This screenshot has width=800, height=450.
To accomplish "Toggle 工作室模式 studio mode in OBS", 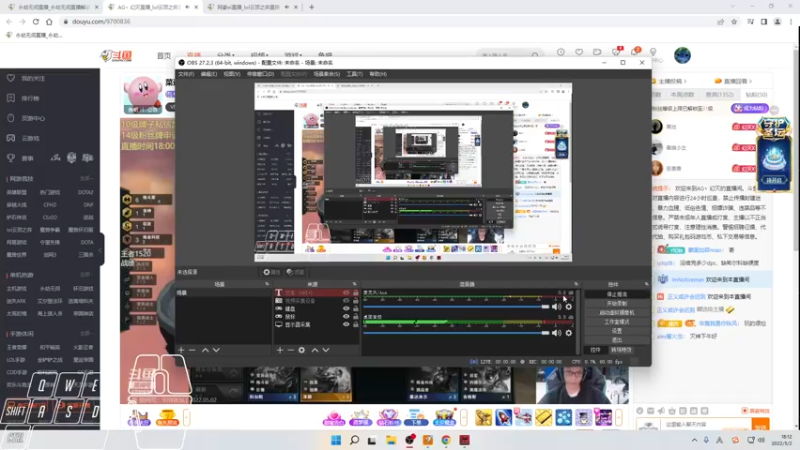I will [617, 322].
